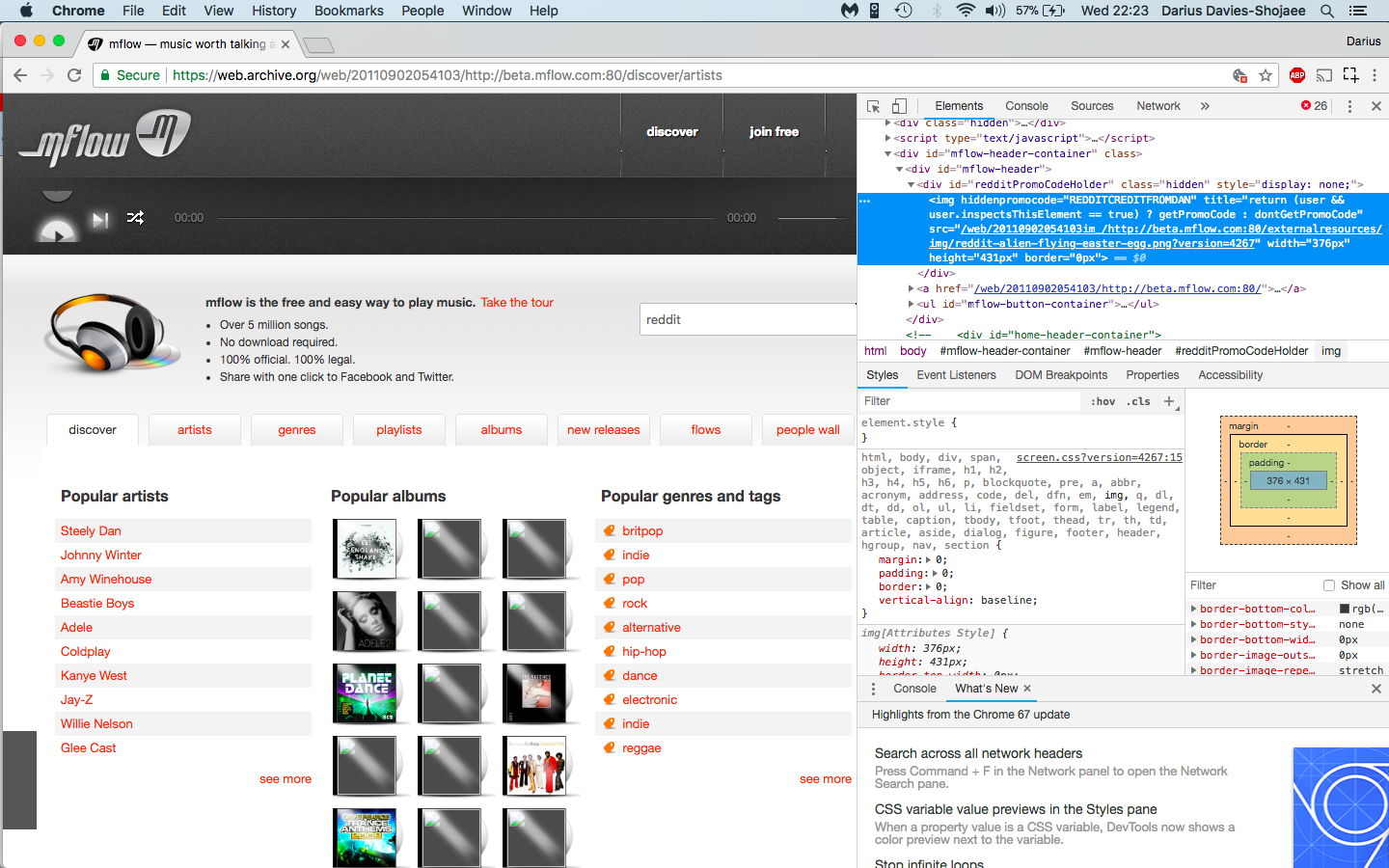Click the new style rule plus icon
This screenshot has width=1389, height=868.
pyautogui.click(x=1169, y=401)
